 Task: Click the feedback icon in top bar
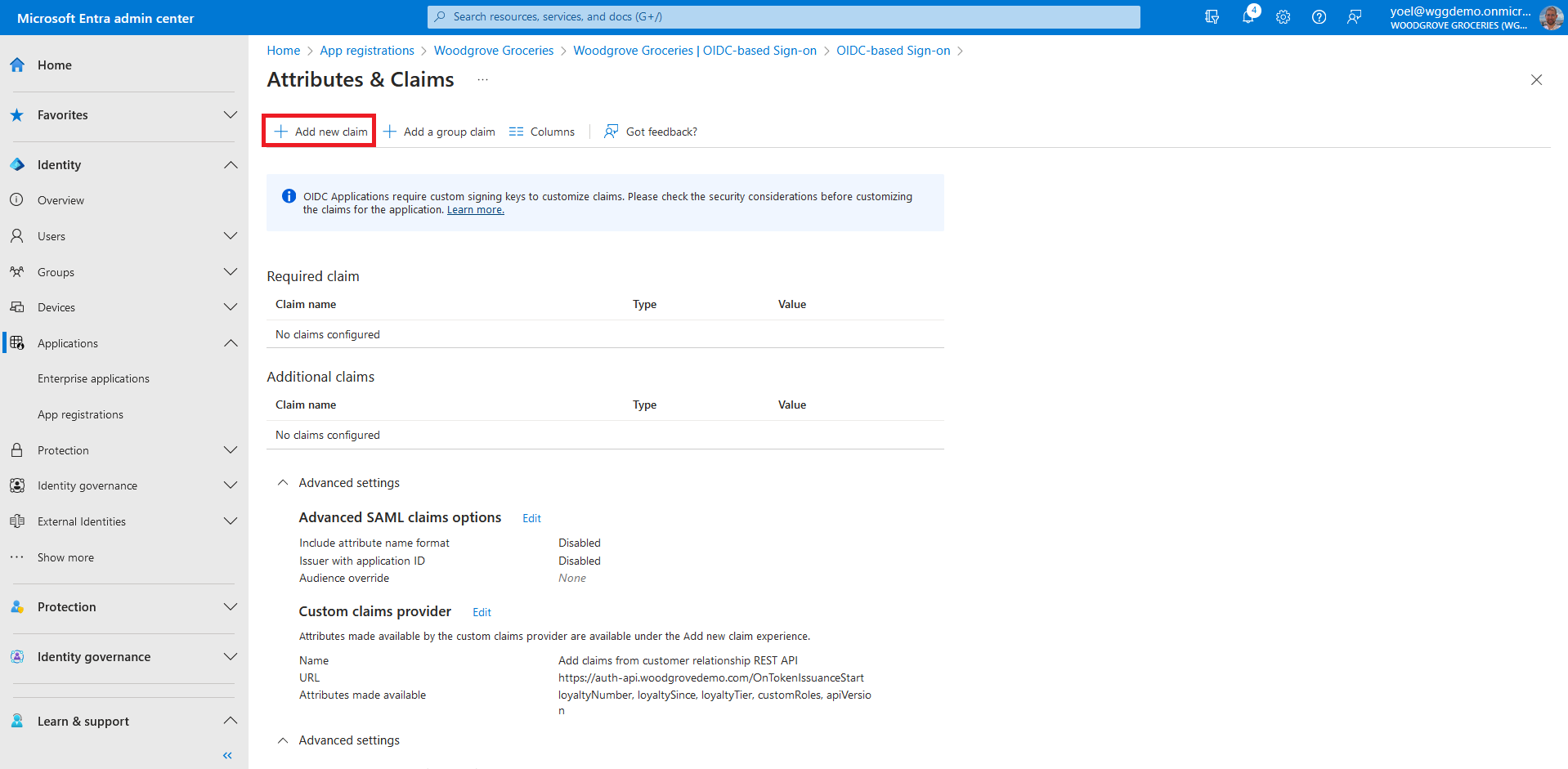[x=1355, y=17]
